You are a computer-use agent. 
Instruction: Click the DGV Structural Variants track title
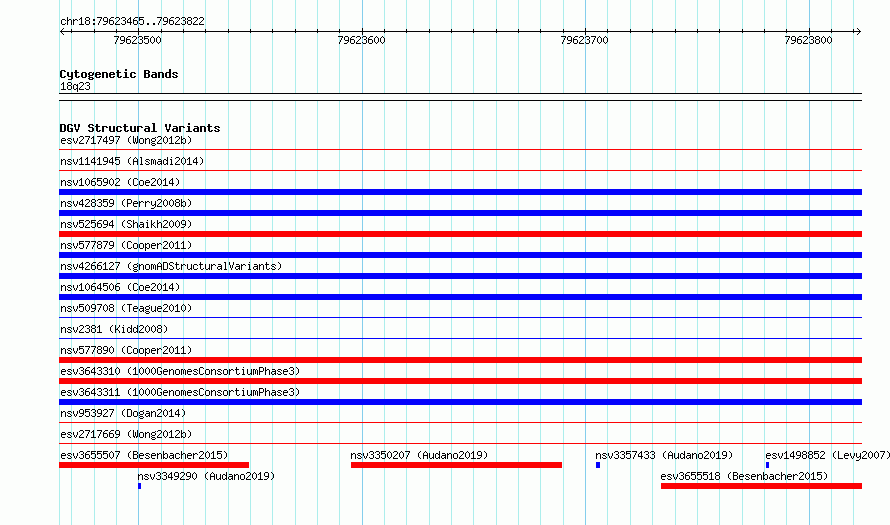coord(140,128)
